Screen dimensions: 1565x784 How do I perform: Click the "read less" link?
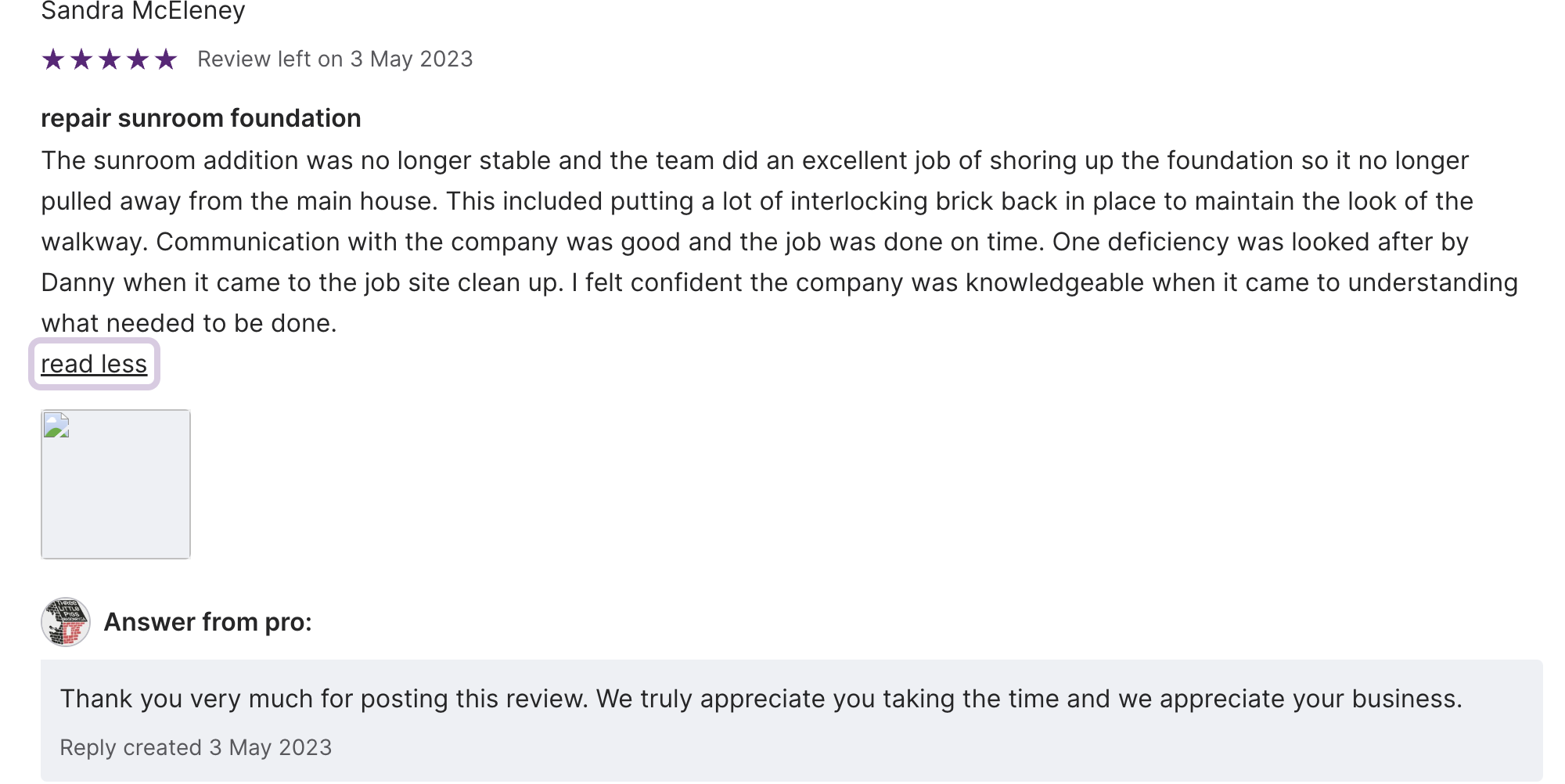[x=94, y=364]
